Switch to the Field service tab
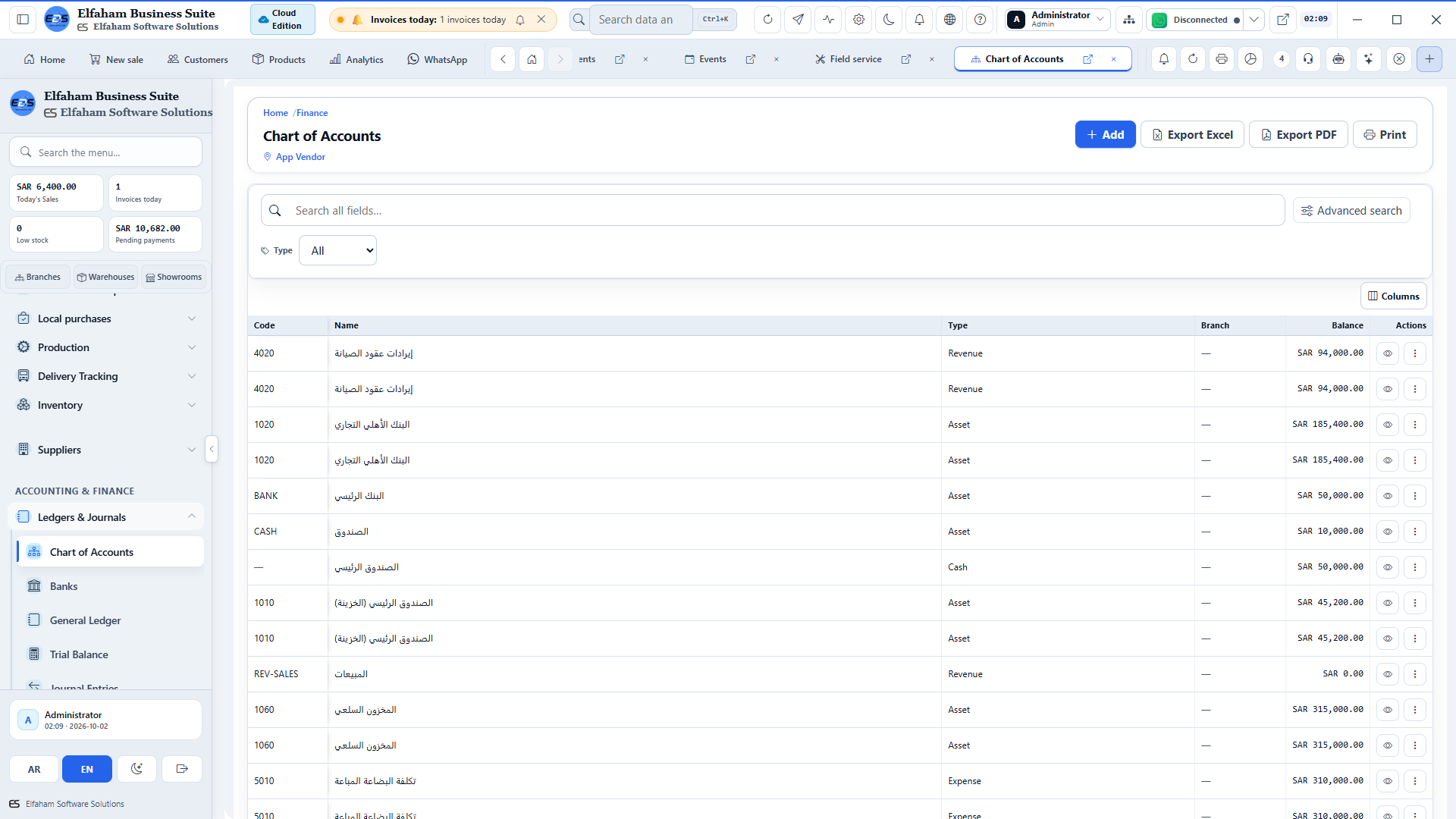 pyautogui.click(x=849, y=59)
